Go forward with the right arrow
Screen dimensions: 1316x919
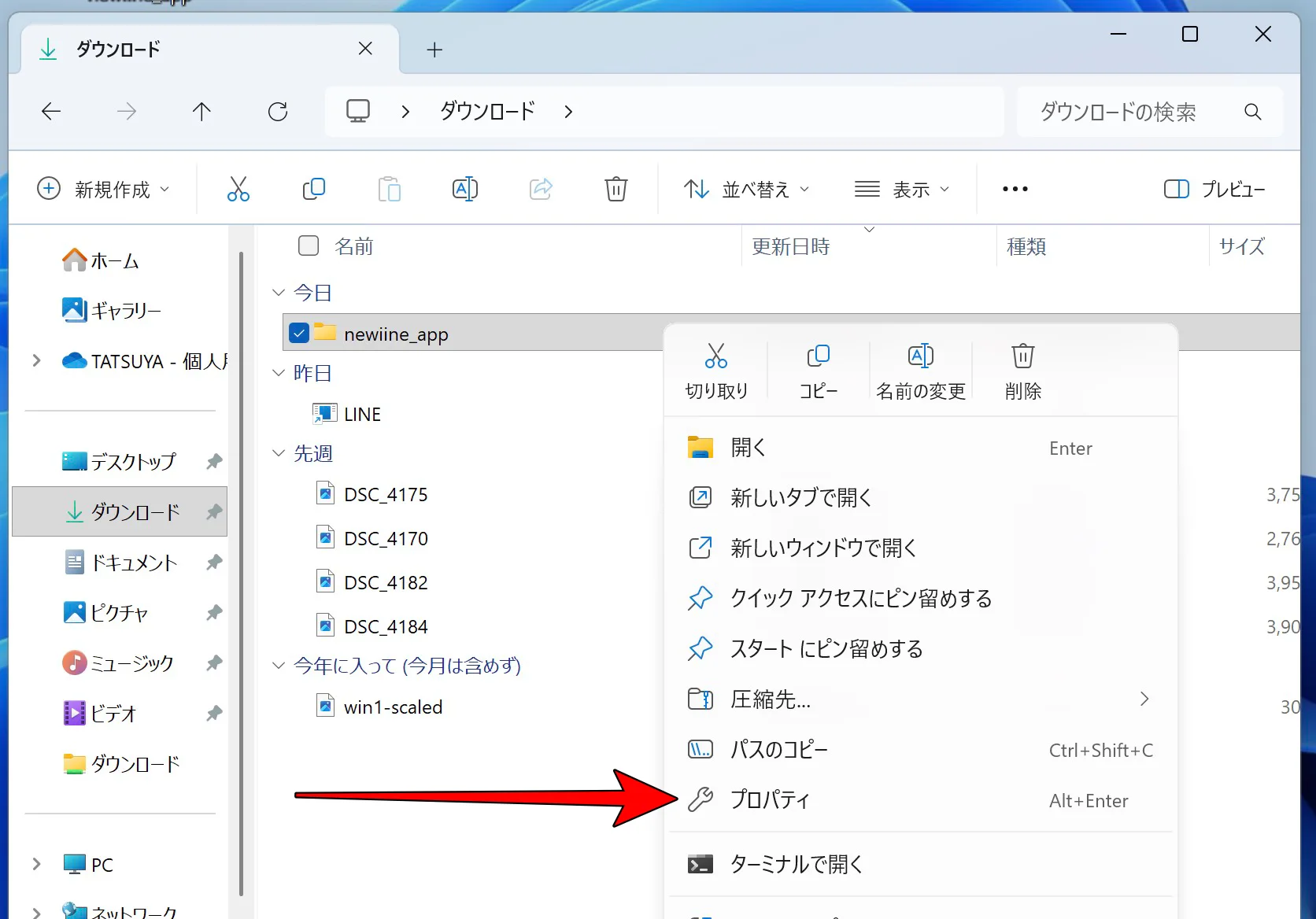126,112
